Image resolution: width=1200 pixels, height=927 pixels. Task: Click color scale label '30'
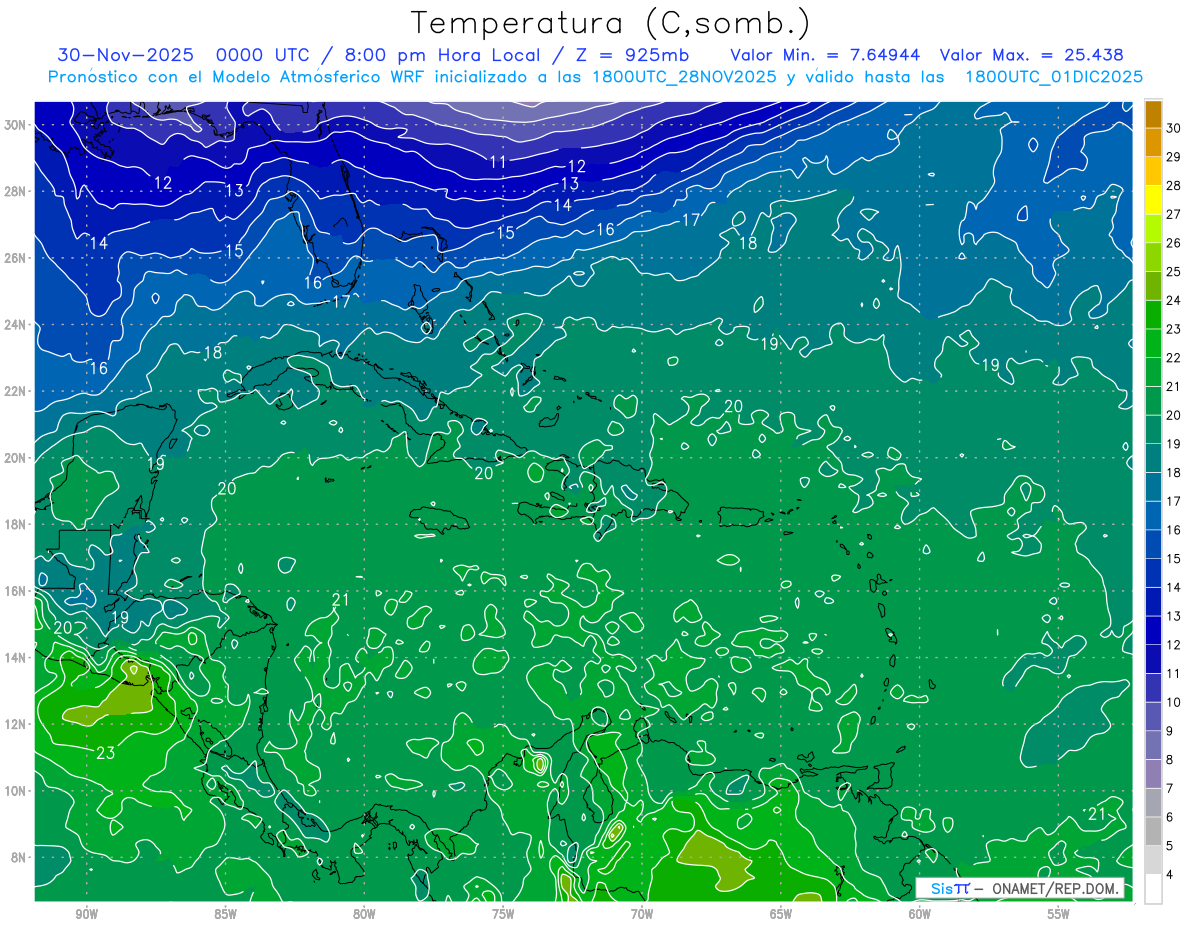pos(1174,128)
